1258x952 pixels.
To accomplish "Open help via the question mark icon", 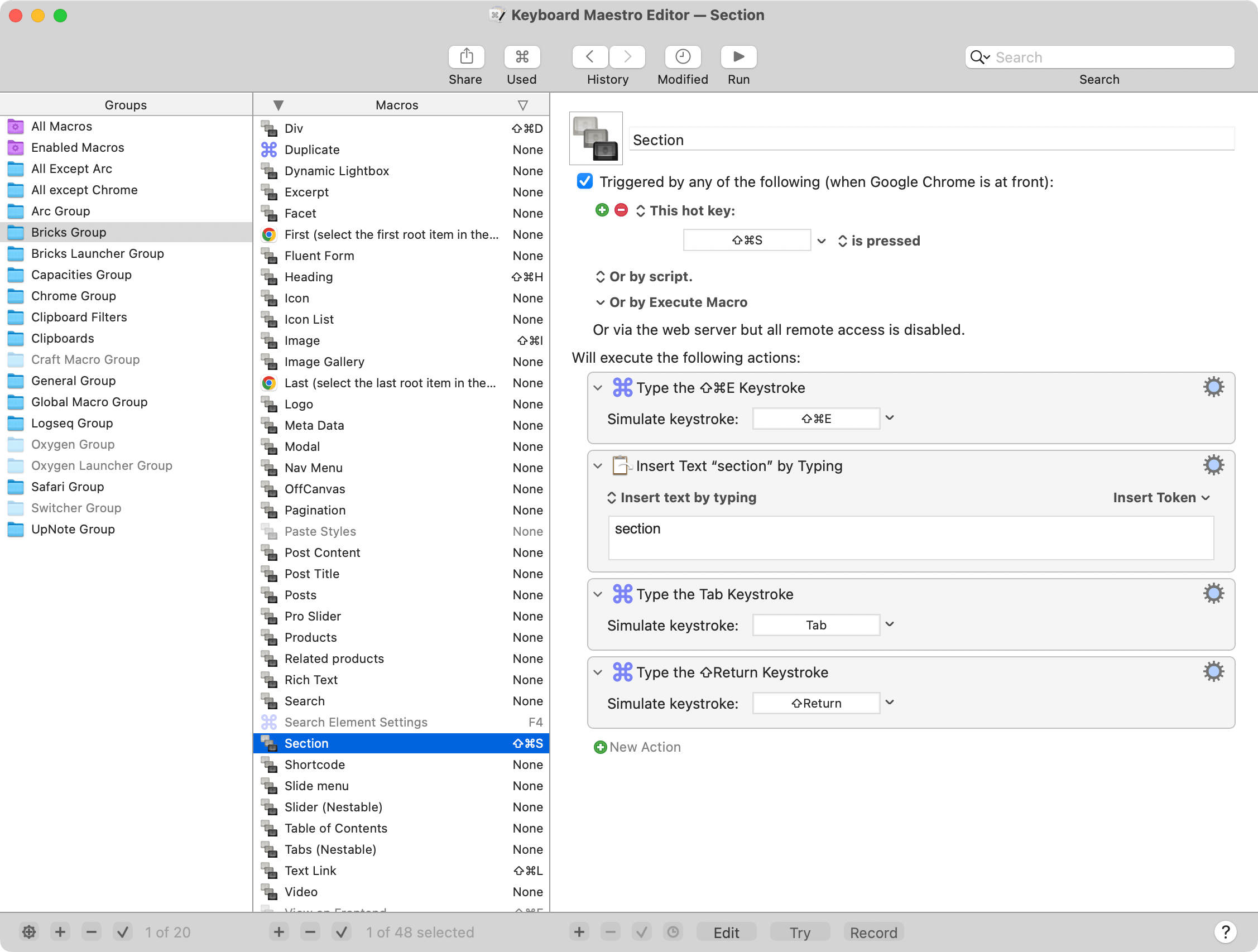I will [x=1226, y=931].
